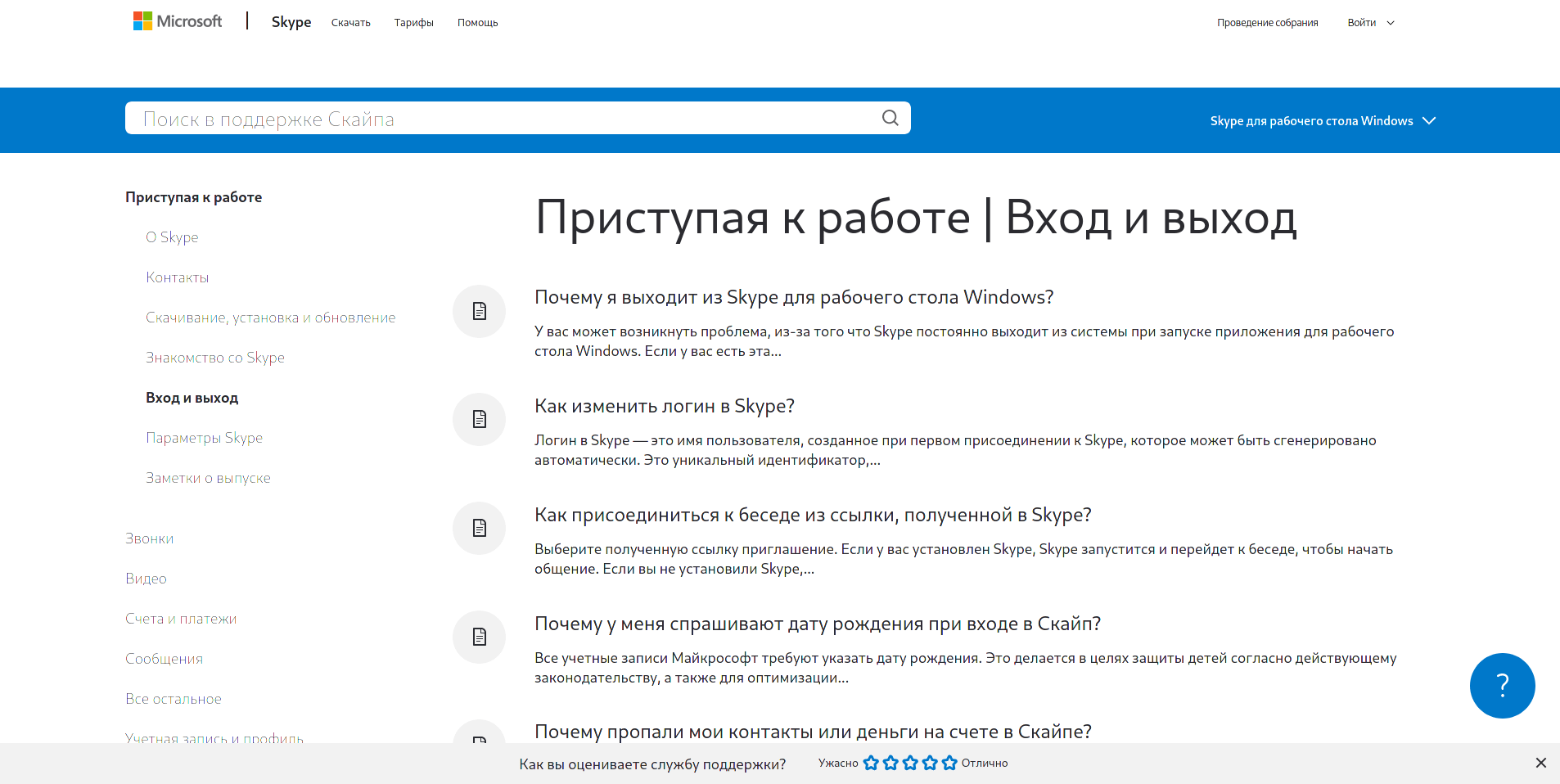The height and width of the screenshot is (784, 1560).
Task: Click document icon beside Skype logout article
Action: (479, 311)
